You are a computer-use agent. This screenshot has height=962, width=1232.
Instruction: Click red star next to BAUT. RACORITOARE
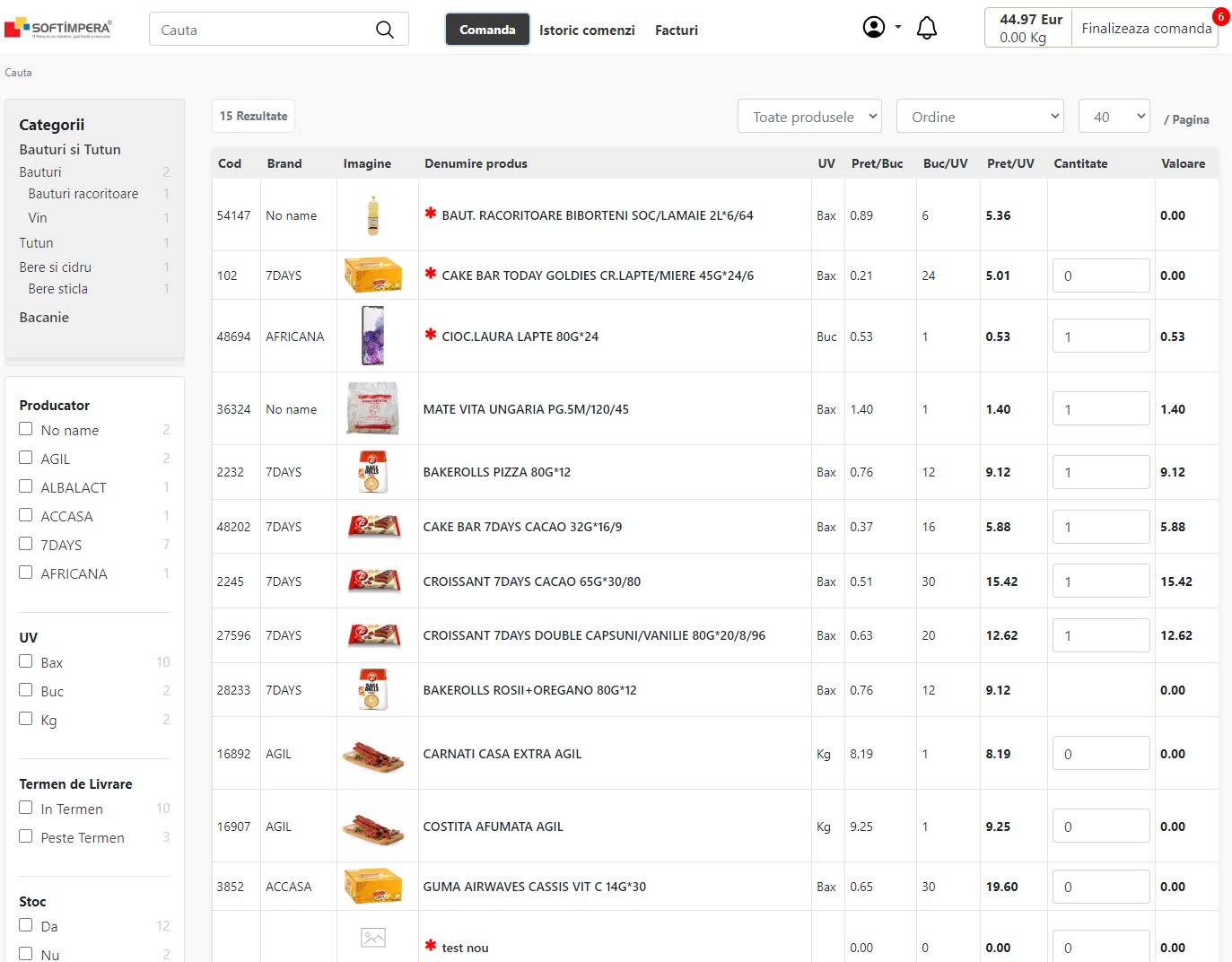click(x=431, y=214)
